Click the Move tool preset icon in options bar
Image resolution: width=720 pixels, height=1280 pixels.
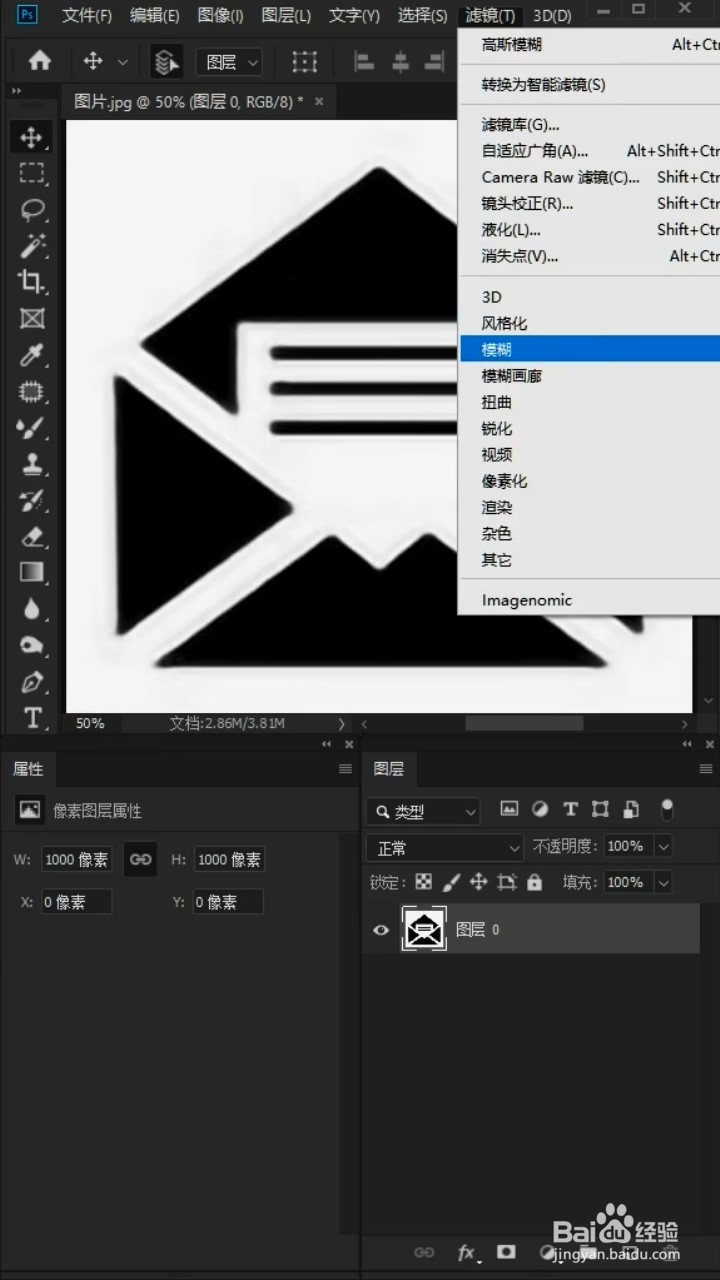pyautogui.click(x=93, y=61)
